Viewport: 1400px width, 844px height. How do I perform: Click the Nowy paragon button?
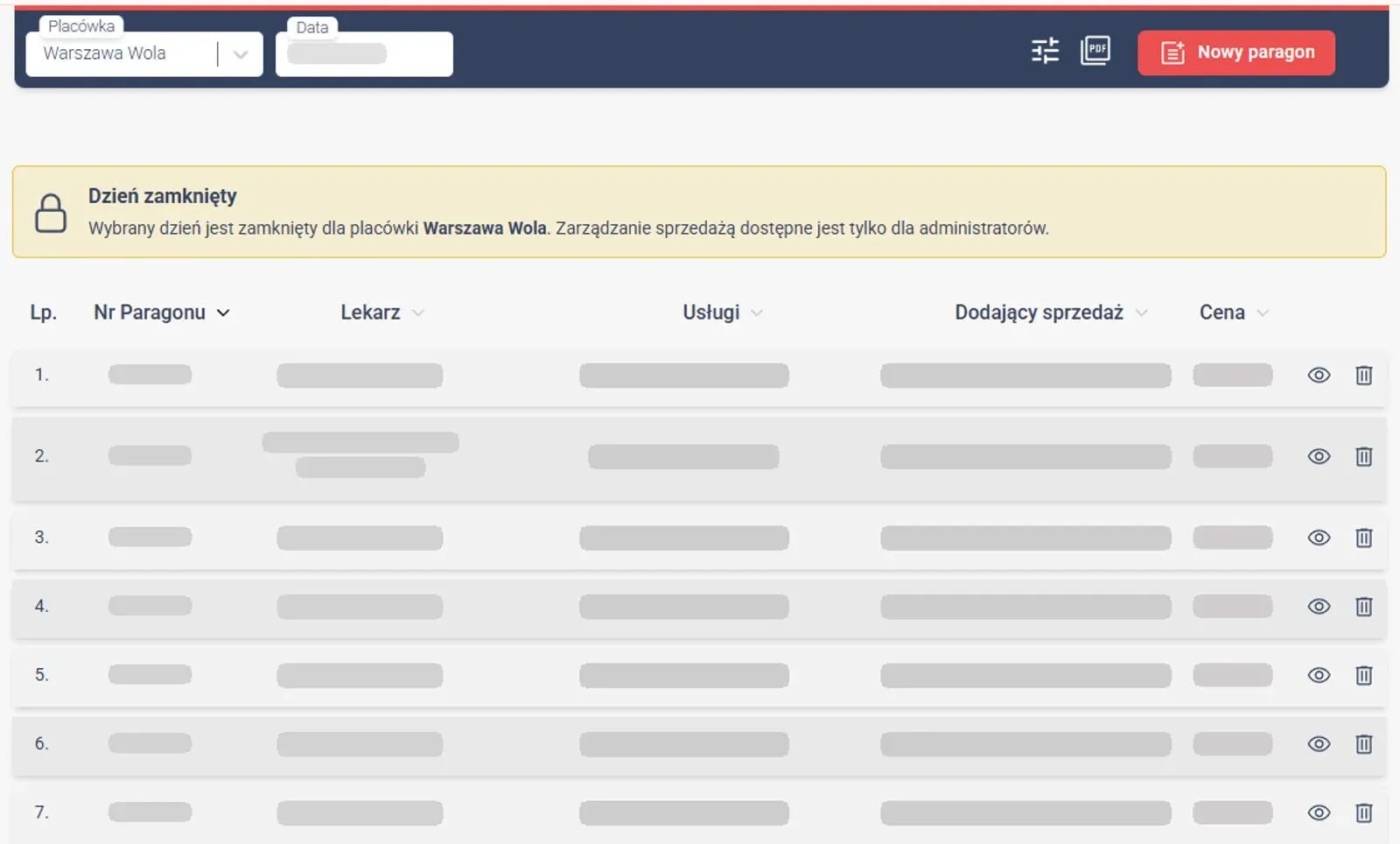(x=1236, y=53)
